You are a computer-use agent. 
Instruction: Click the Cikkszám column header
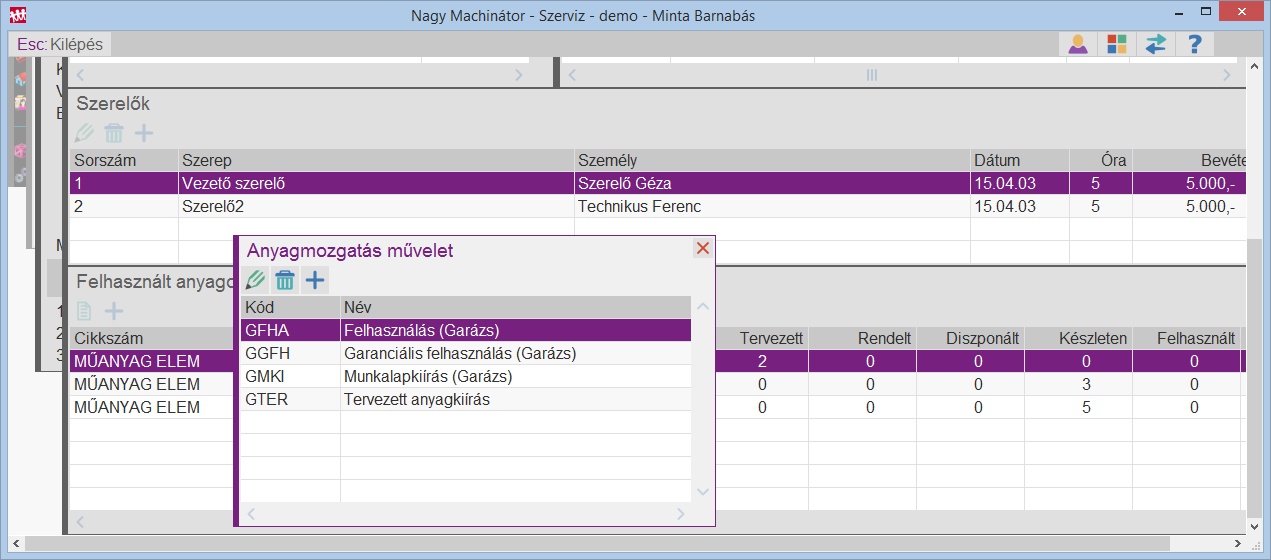coord(151,338)
